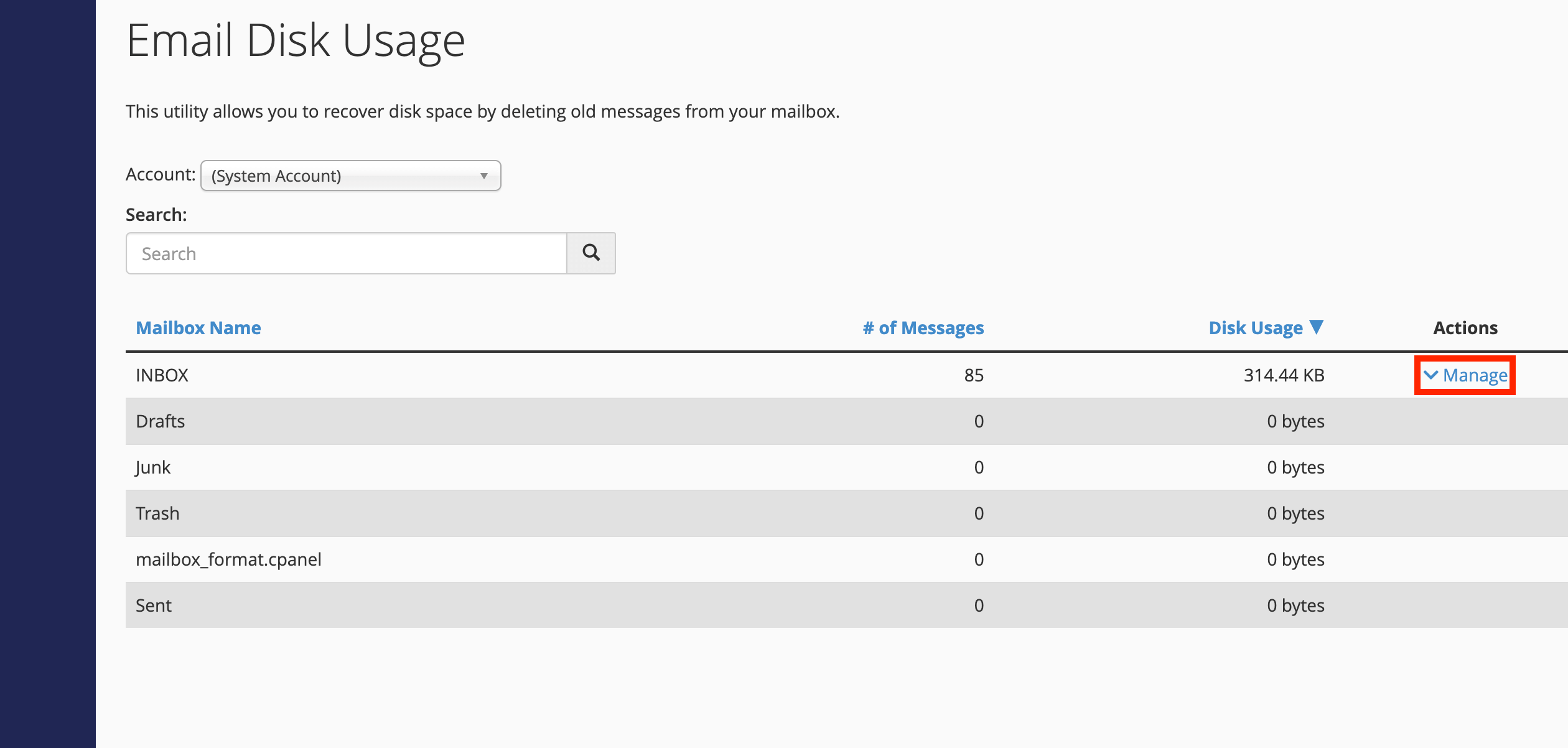Select the Drafts mailbox row name

click(x=160, y=421)
